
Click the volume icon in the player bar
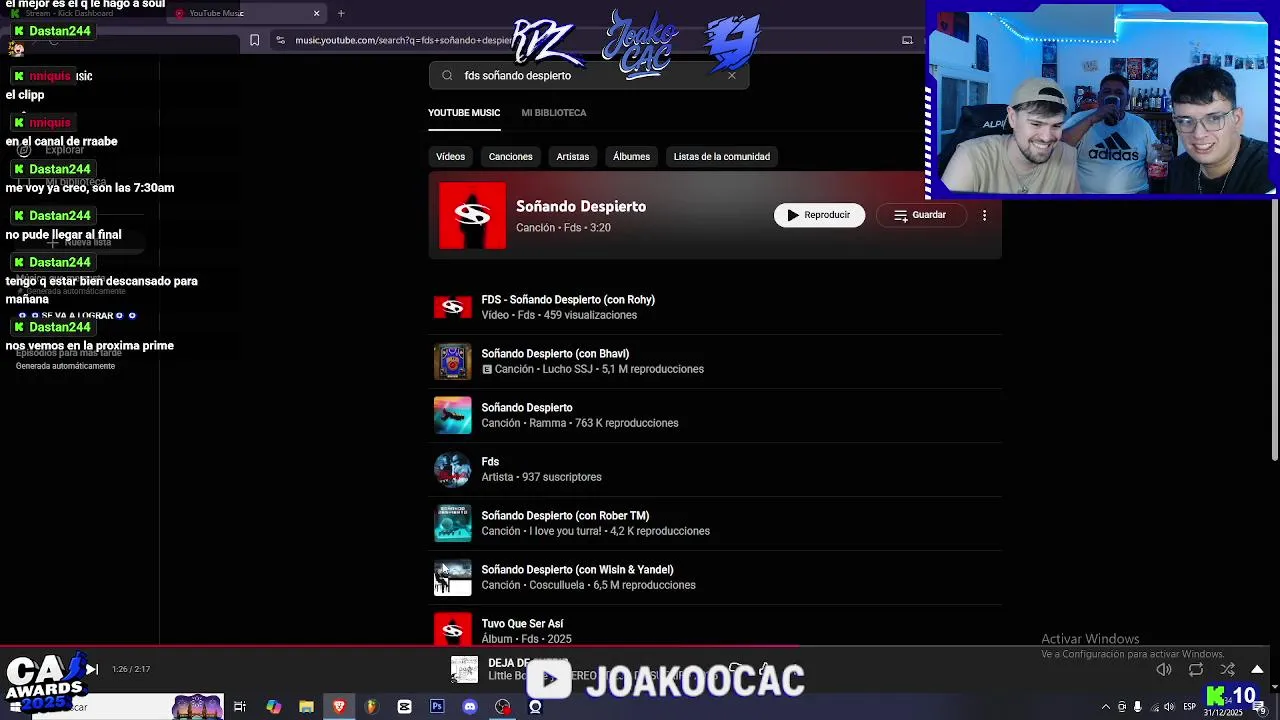tap(1164, 670)
